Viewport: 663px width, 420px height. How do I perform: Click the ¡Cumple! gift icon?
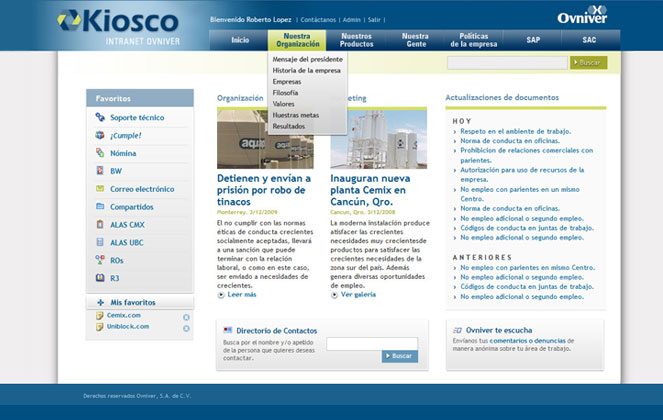[100, 135]
